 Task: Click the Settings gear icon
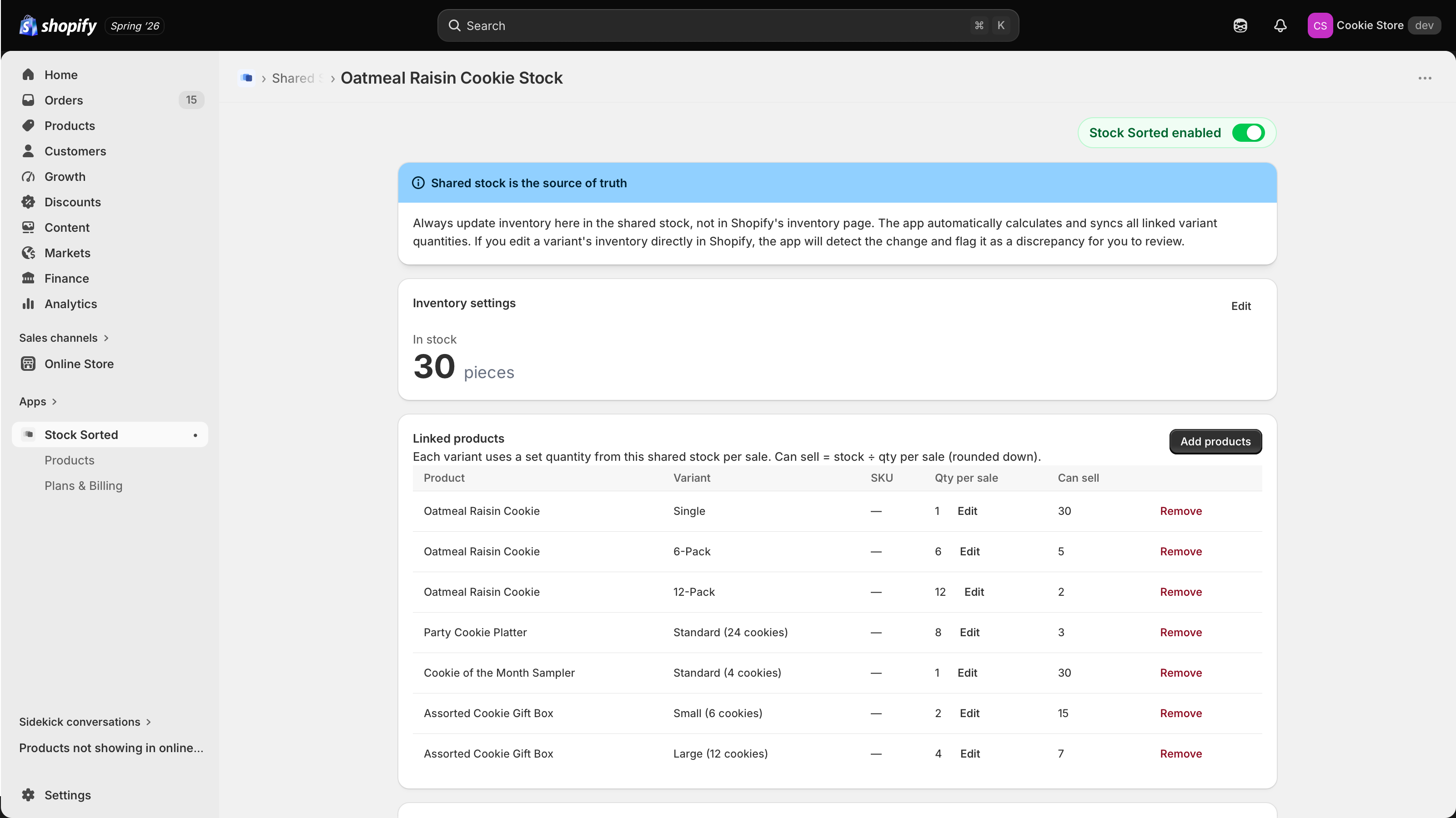(28, 795)
